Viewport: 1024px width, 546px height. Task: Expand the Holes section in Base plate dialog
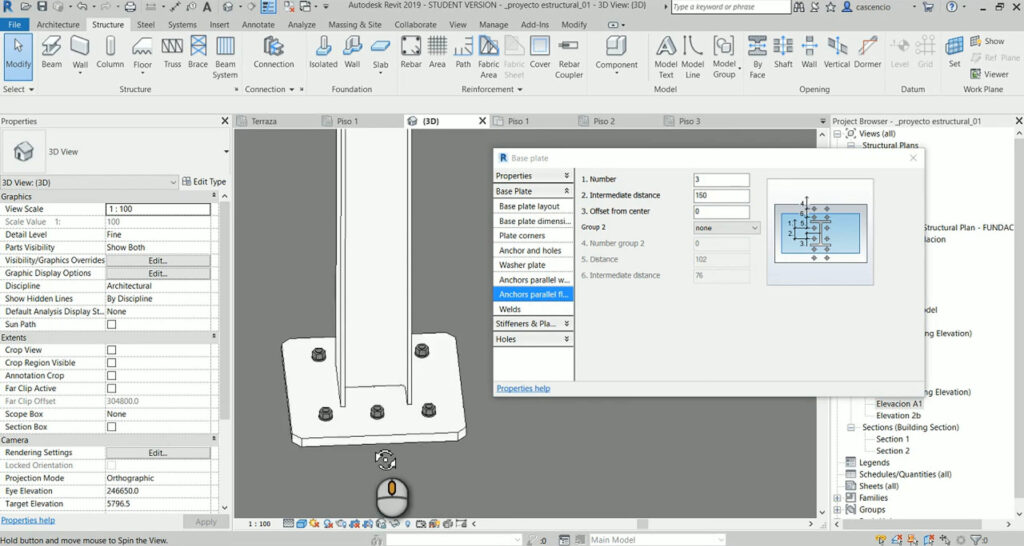(533, 339)
